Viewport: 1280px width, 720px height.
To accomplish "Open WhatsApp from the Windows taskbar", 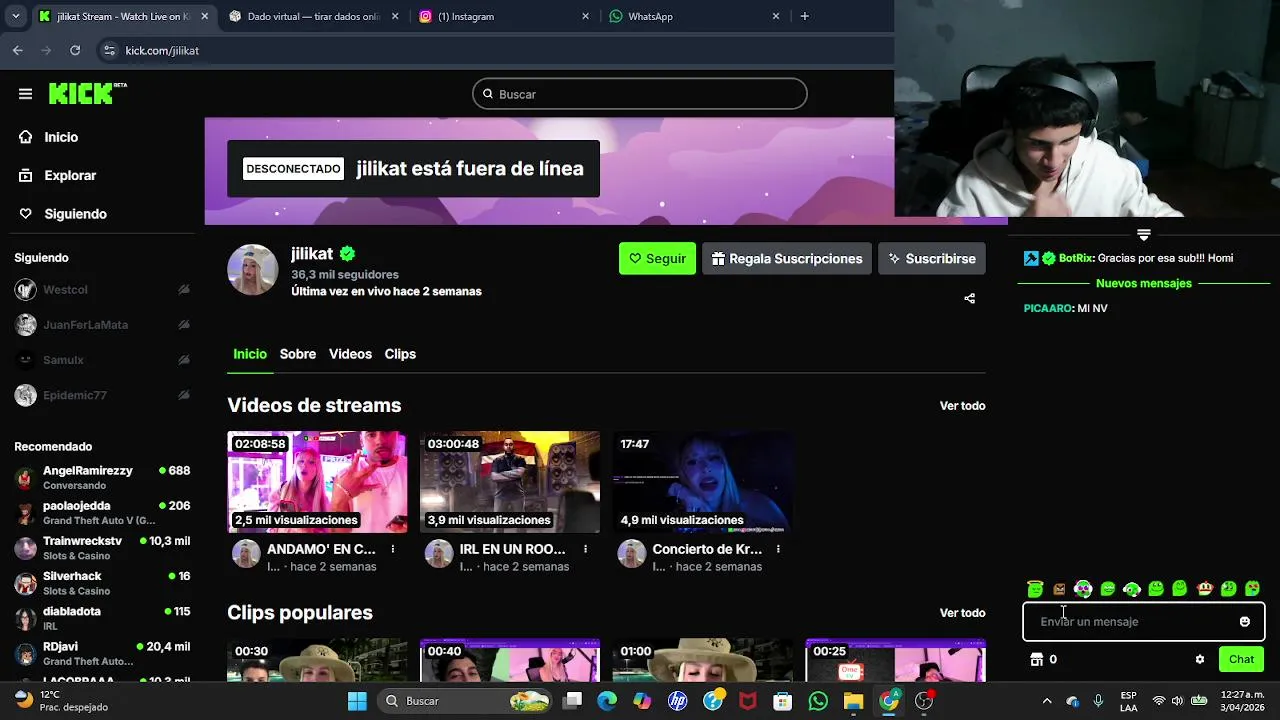I will tap(818, 701).
